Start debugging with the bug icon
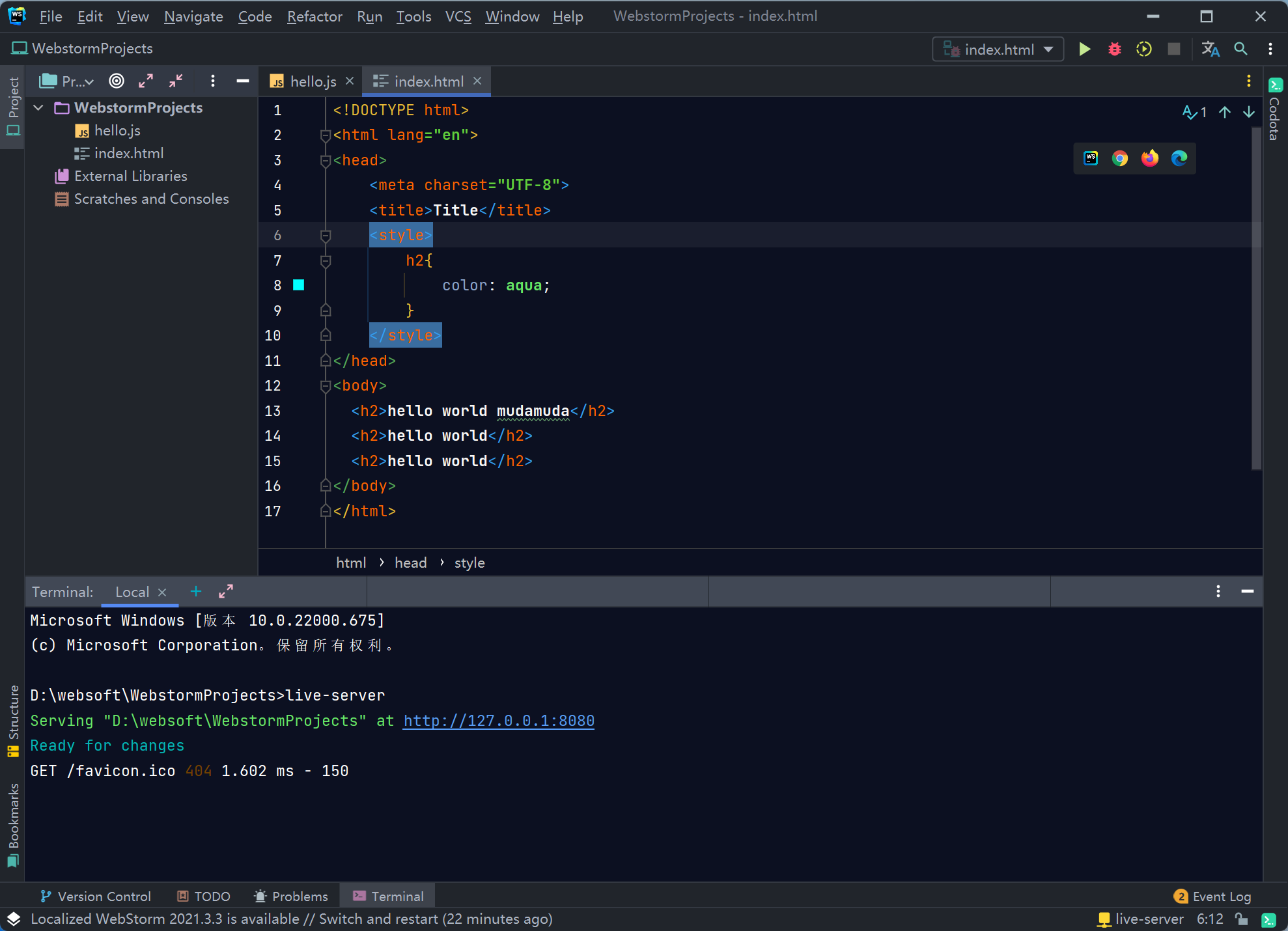This screenshot has width=1288, height=931. click(1113, 49)
